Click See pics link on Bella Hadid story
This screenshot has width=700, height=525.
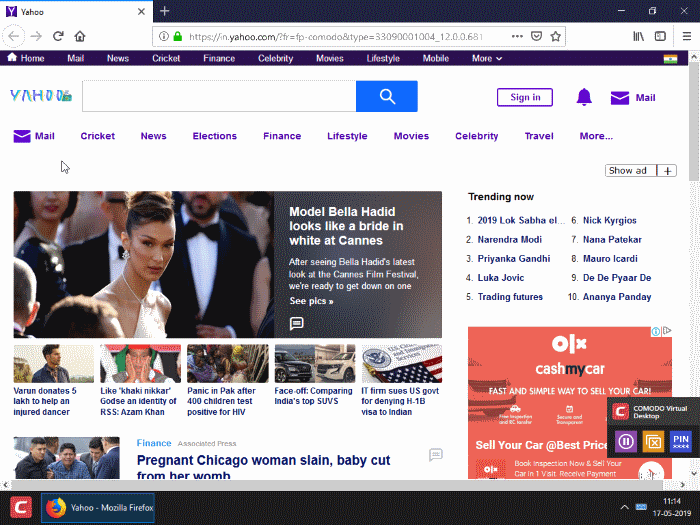click(x=311, y=301)
